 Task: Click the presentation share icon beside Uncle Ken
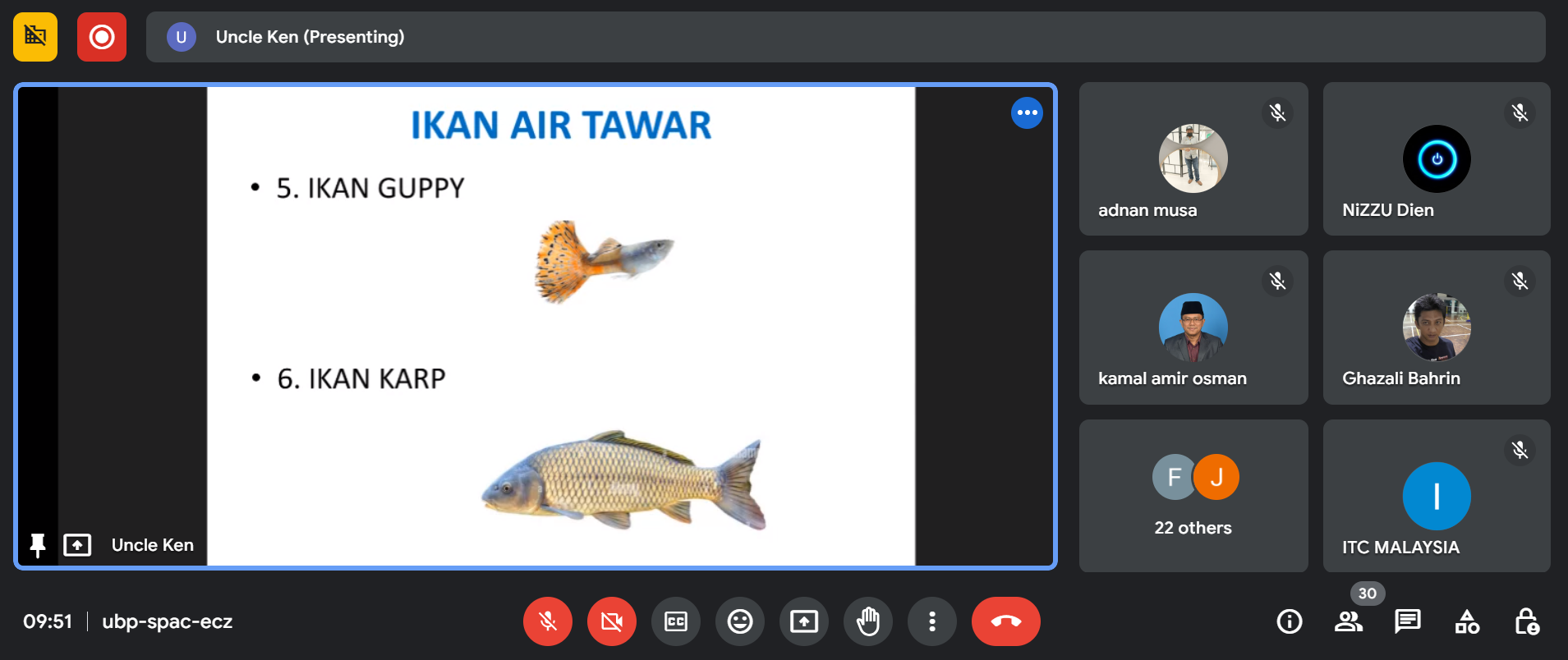click(x=77, y=545)
